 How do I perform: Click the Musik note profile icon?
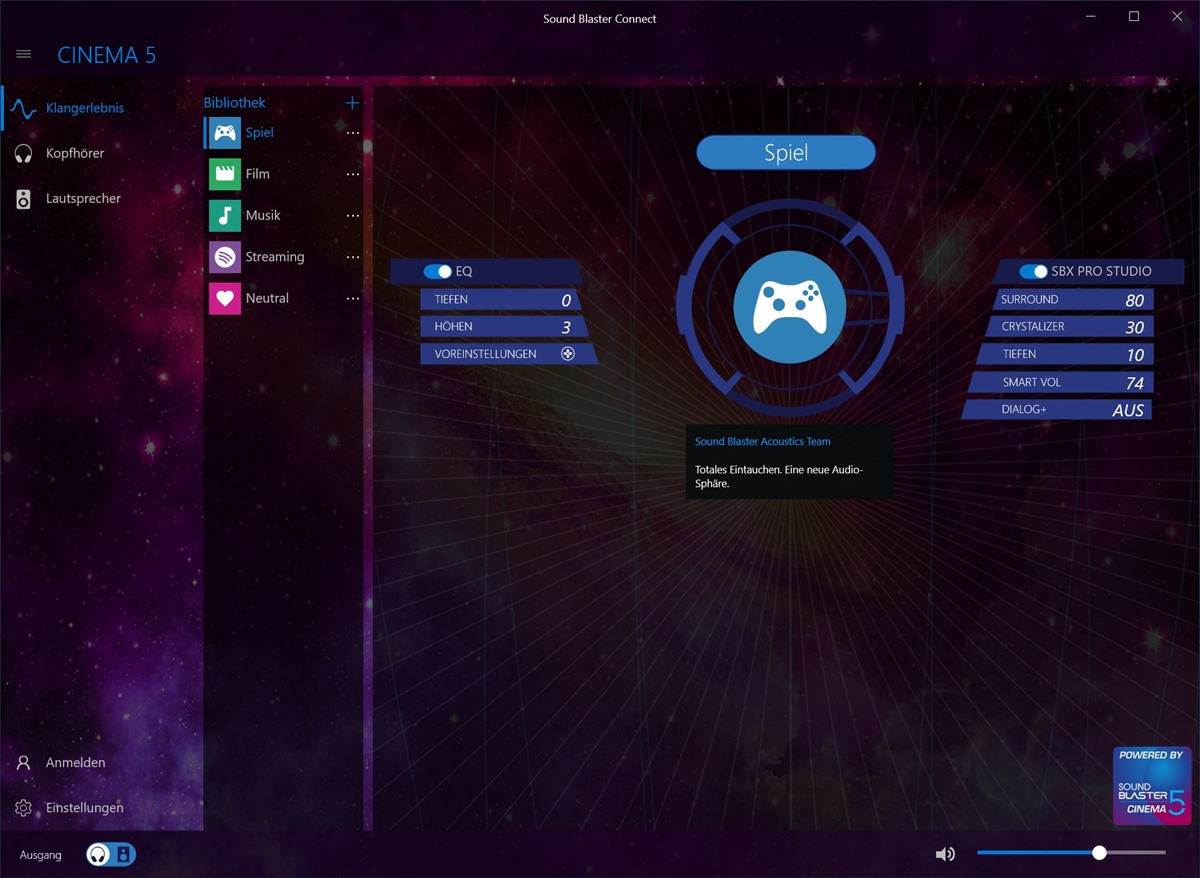[225, 215]
